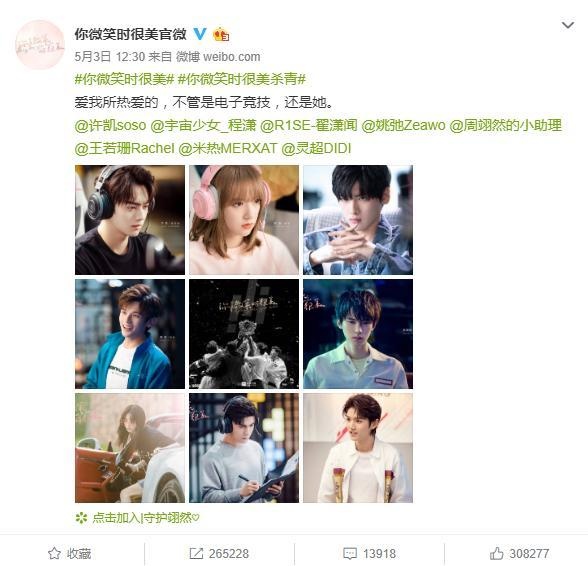The image size is (588, 566).
Task: Like the post with thumbs-up icon
Action: 496,553
